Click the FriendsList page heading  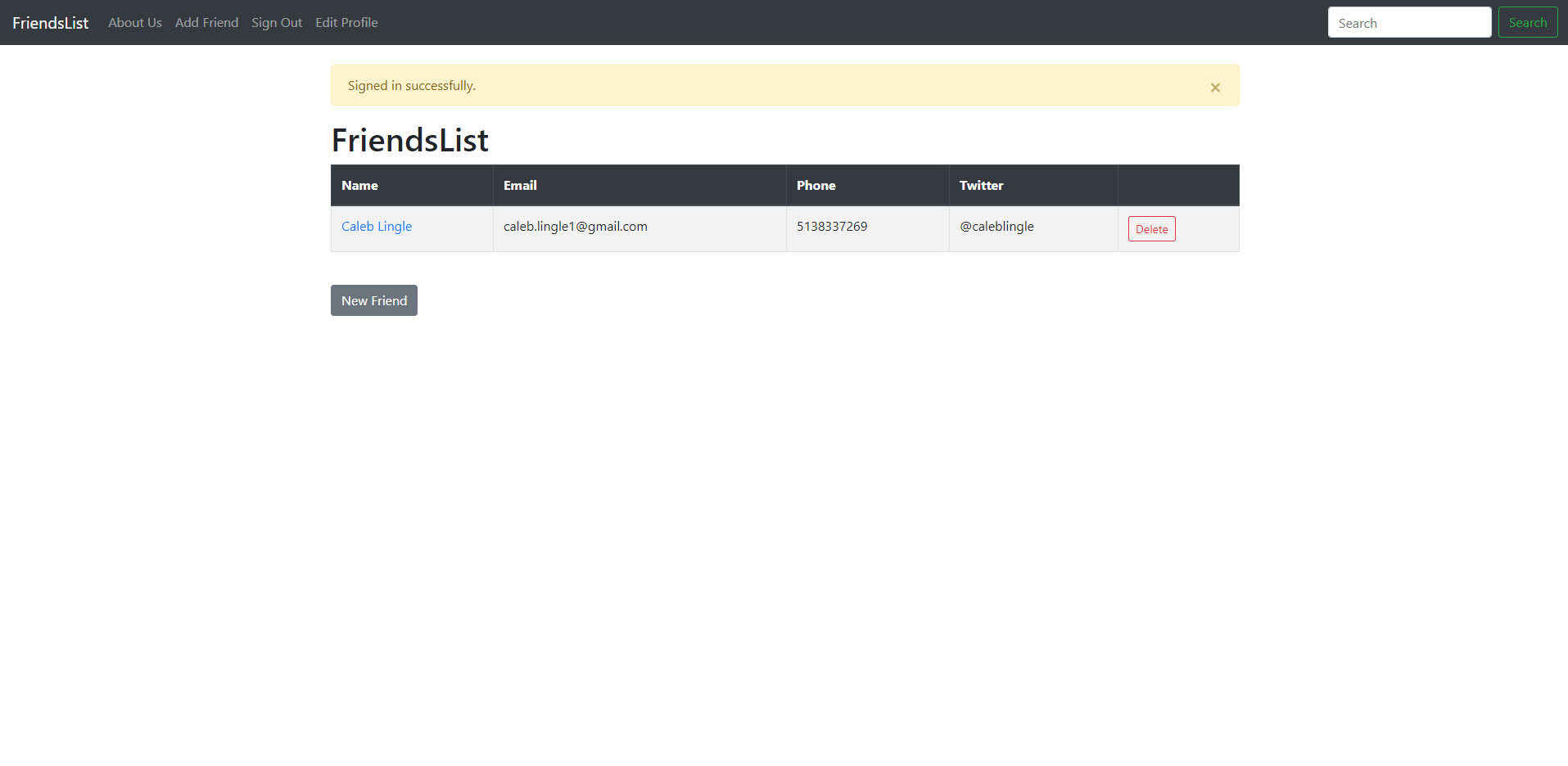pos(410,140)
